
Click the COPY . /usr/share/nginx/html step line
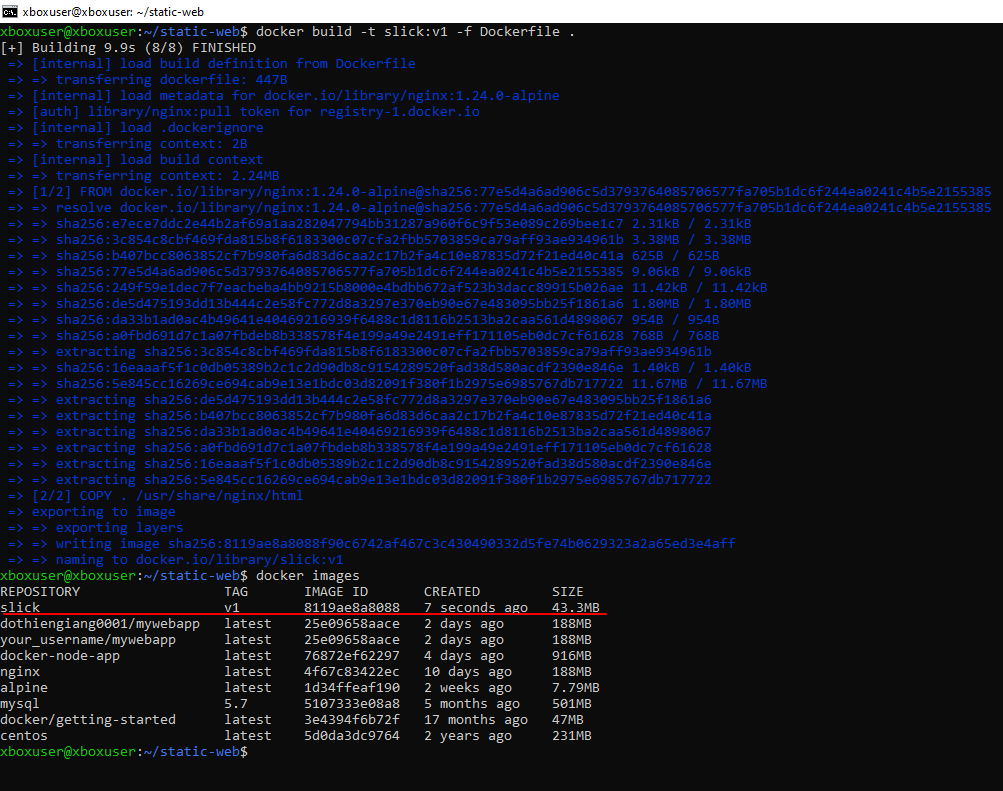click(167, 496)
